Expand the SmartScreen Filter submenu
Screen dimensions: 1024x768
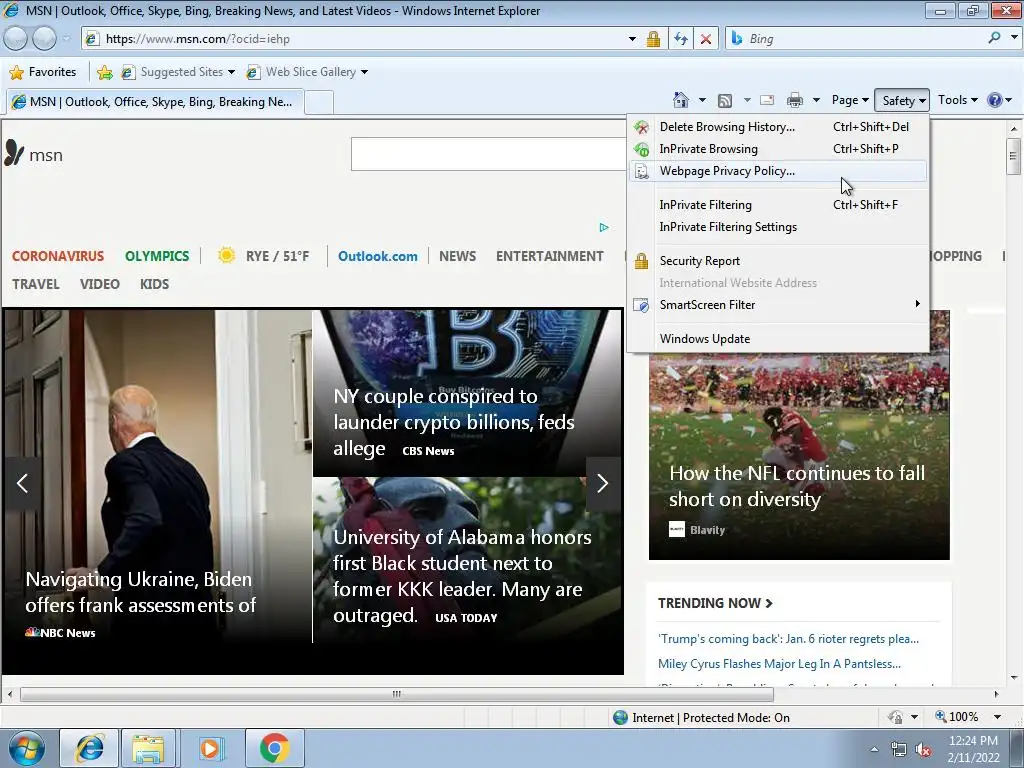coord(778,305)
